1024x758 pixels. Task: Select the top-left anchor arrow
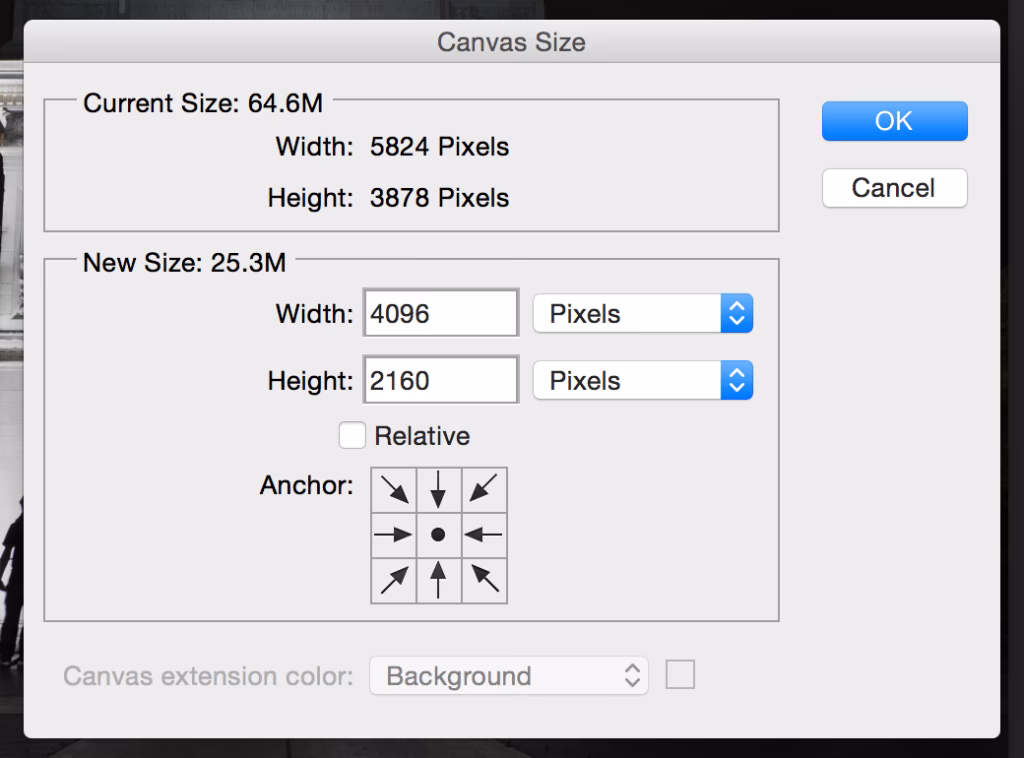coord(394,489)
